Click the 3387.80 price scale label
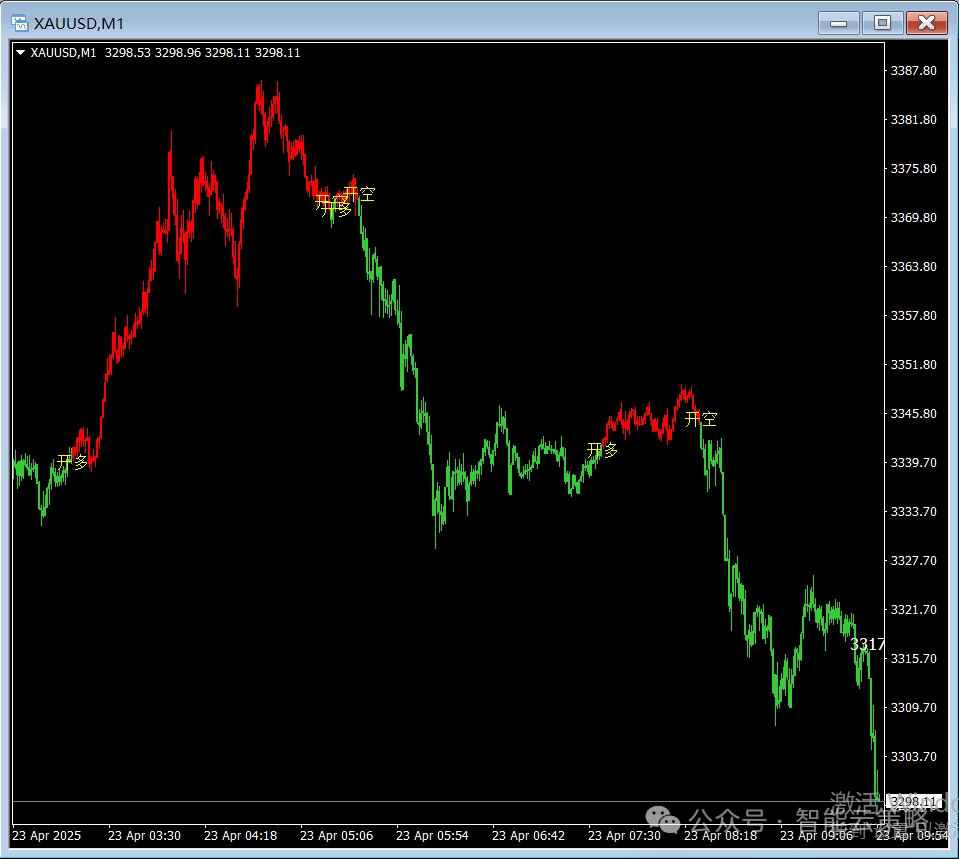Viewport: 959px width, 859px height. 913,71
